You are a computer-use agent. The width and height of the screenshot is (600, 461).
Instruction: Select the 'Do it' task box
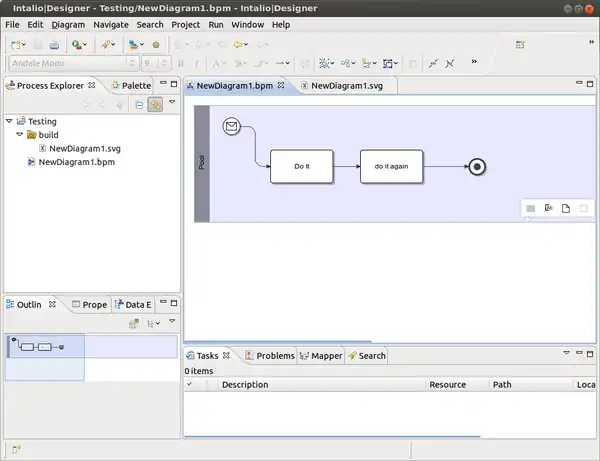[301, 166]
